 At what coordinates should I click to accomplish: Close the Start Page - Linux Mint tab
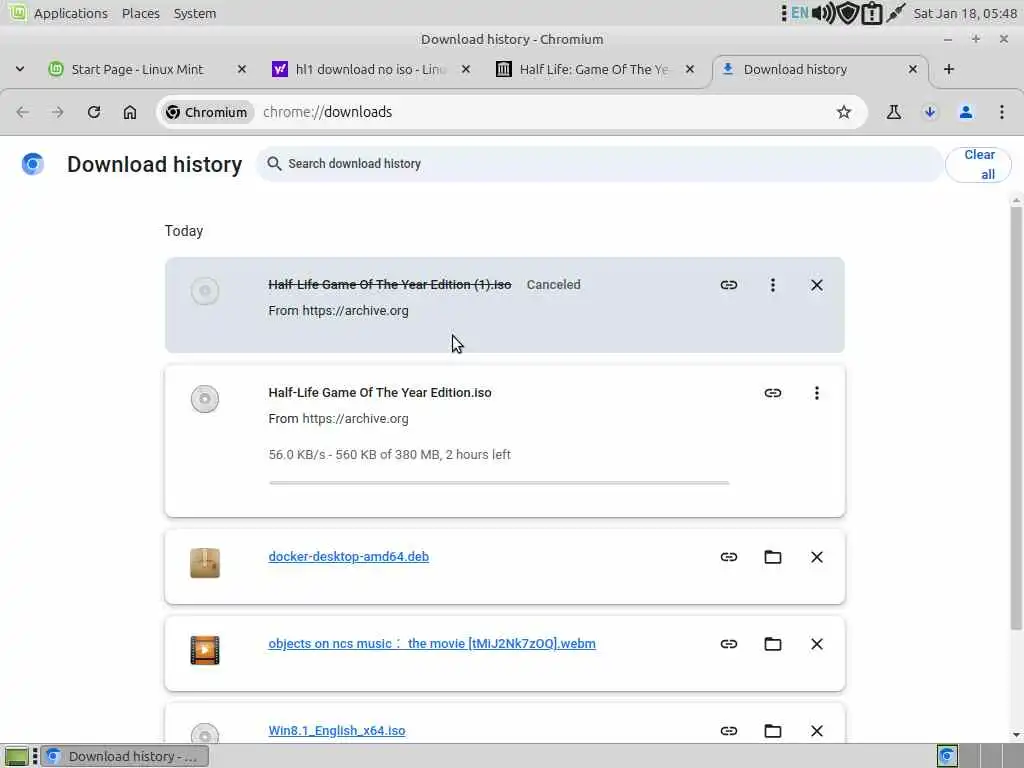[242, 69]
